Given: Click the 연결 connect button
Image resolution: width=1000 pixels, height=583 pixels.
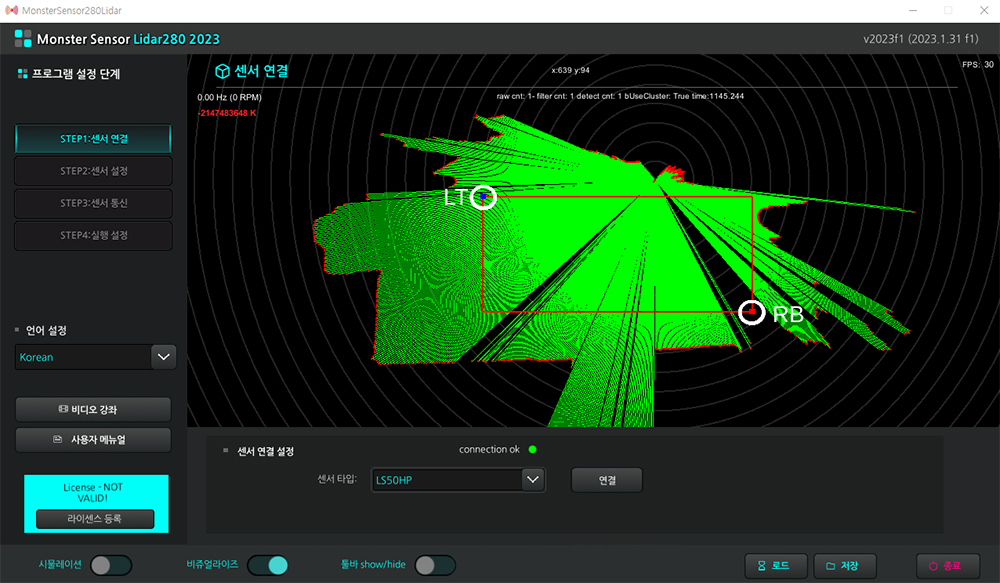Looking at the screenshot, I should pos(607,480).
